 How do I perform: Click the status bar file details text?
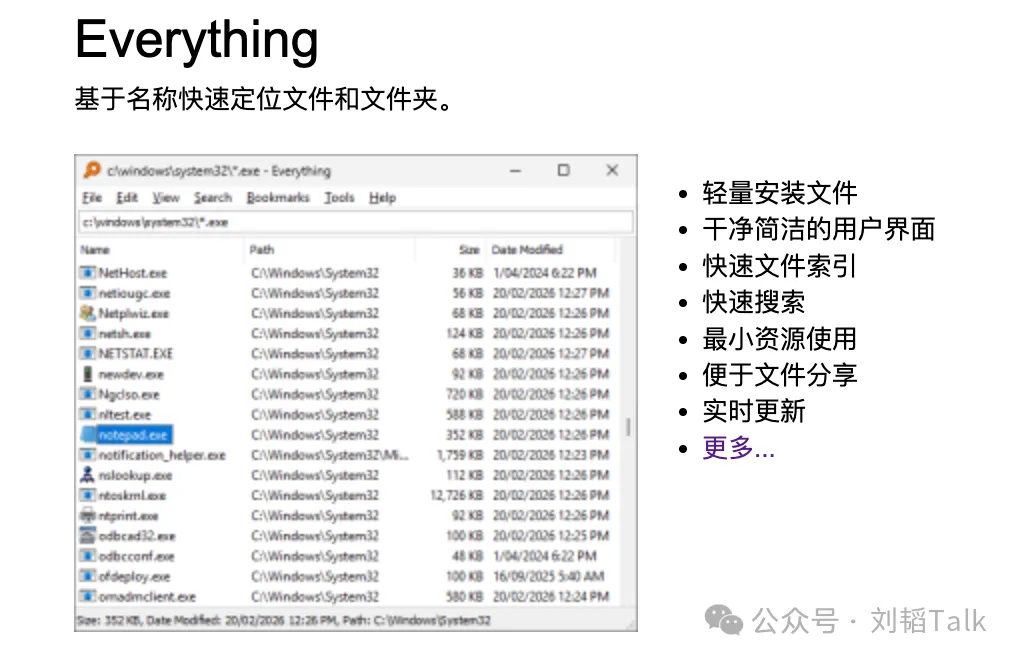coord(284,620)
